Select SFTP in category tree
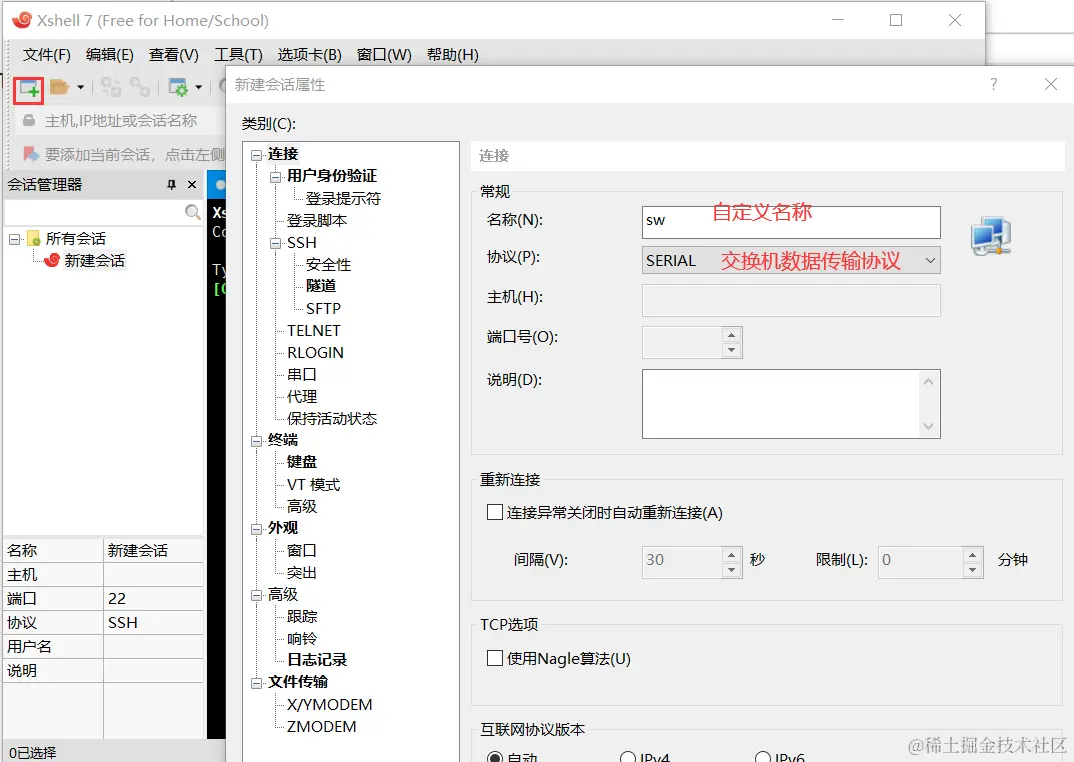 323,308
